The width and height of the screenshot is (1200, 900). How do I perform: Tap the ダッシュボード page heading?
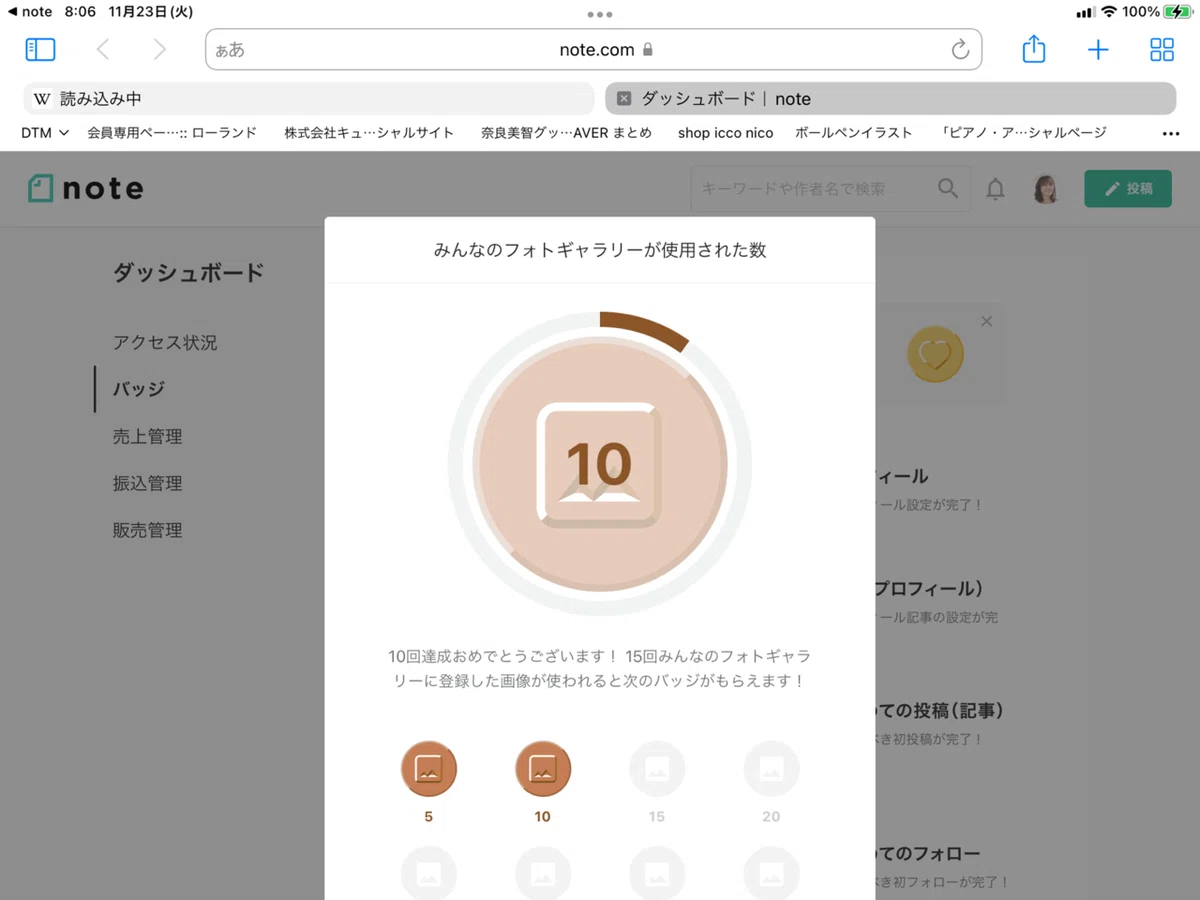point(188,272)
